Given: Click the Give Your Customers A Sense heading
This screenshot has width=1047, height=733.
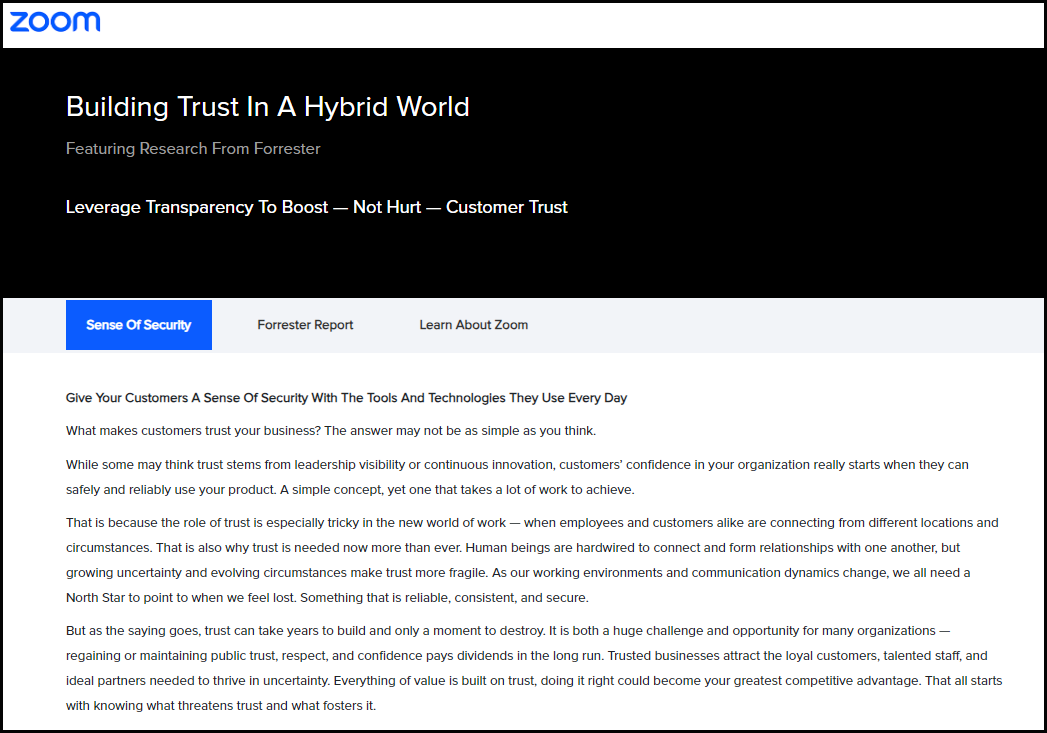Looking at the screenshot, I should tap(346, 398).
